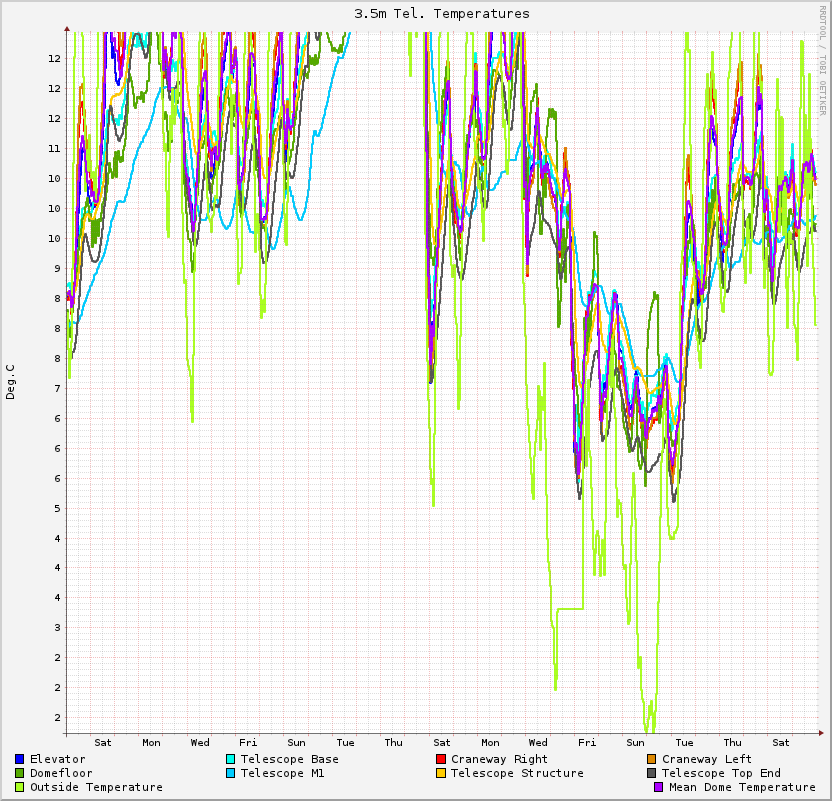
Task: Click the Deg.C vertical axis label
Action: (11, 382)
